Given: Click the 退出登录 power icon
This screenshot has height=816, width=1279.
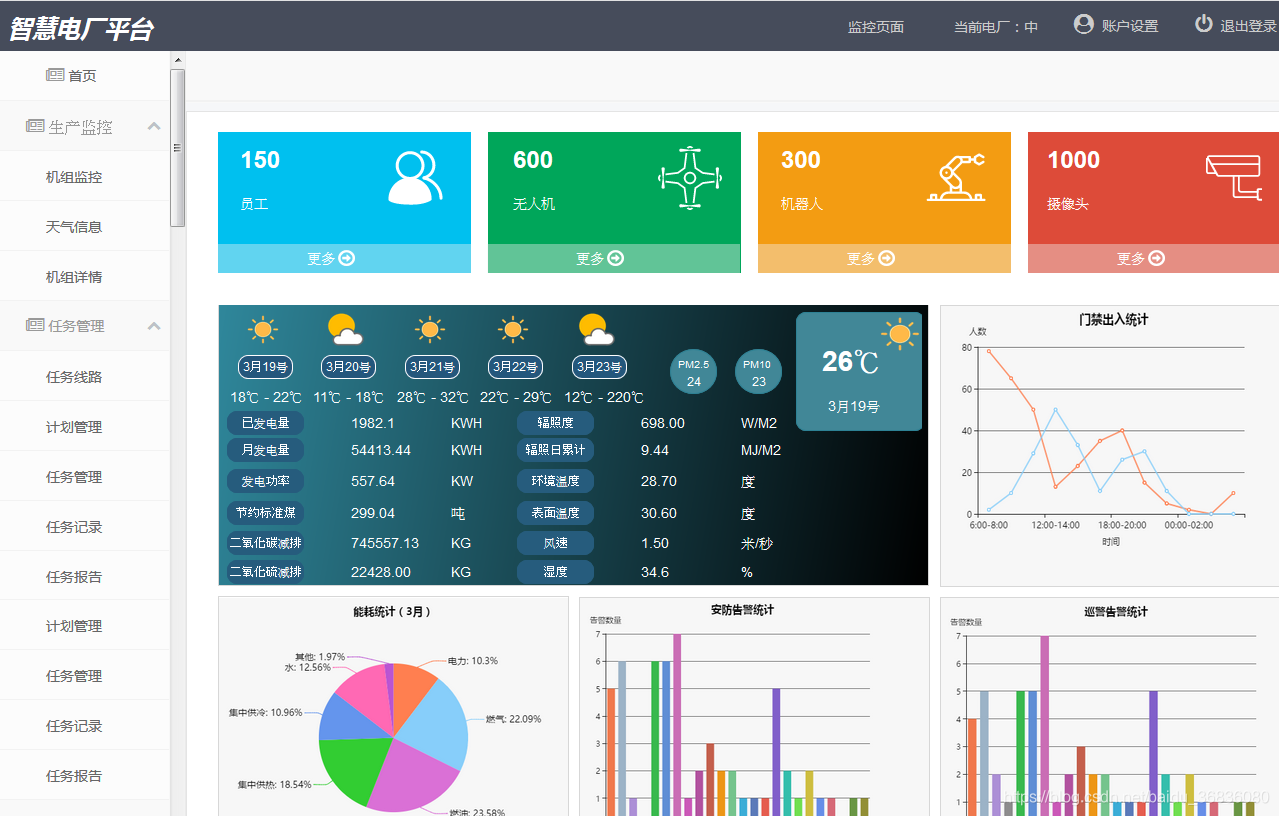Looking at the screenshot, I should point(1204,24).
